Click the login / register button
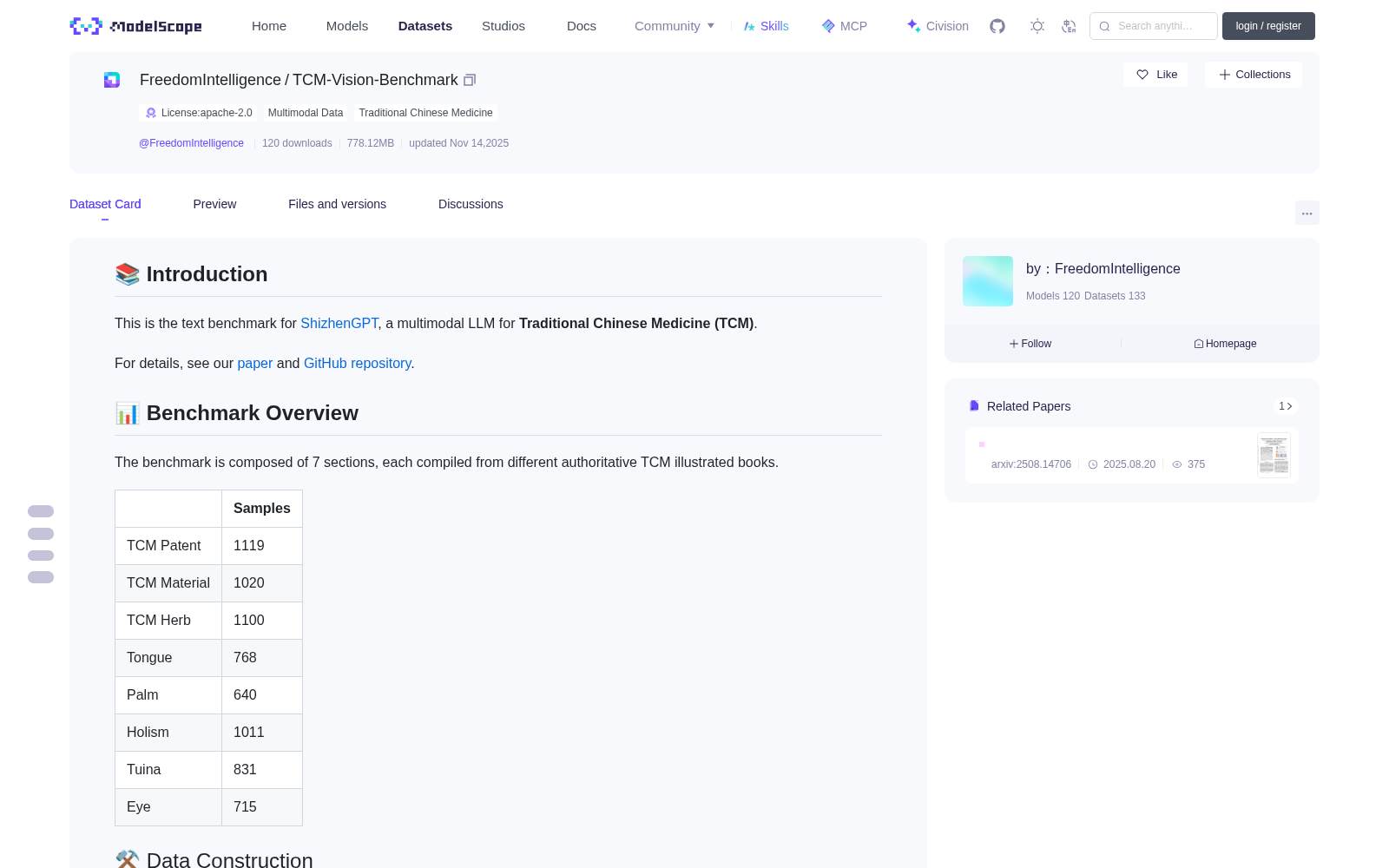The height and width of the screenshot is (868, 1389). point(1268,26)
